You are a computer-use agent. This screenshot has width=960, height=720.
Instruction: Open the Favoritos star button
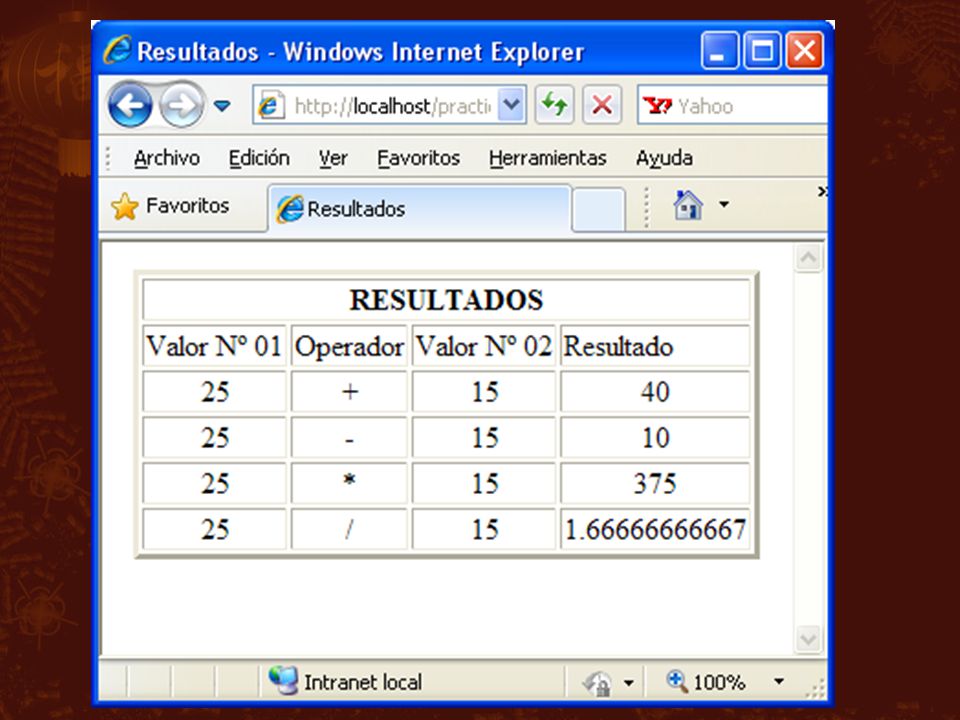coord(170,206)
